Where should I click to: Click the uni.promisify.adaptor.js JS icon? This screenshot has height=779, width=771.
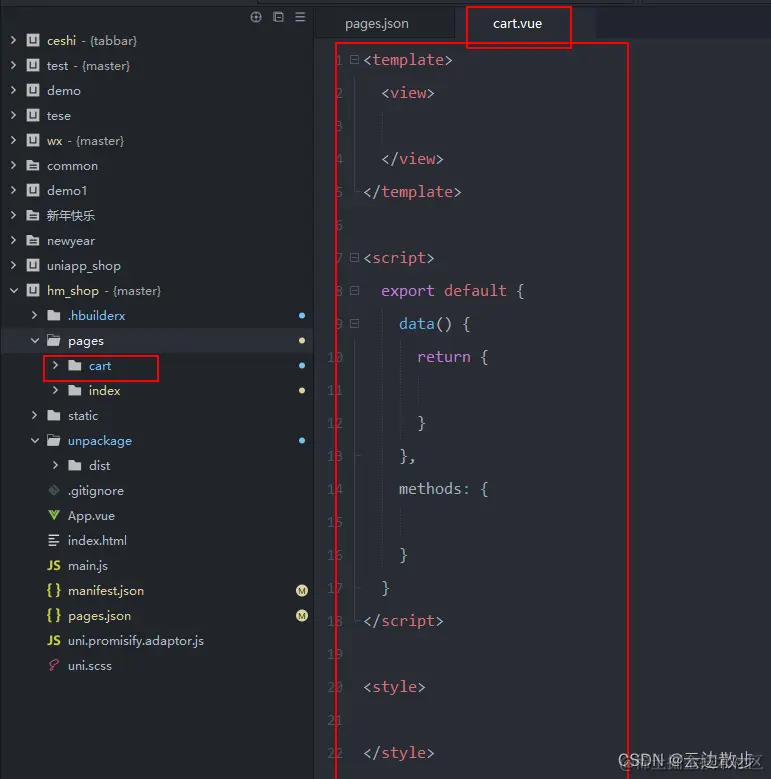pyautogui.click(x=54, y=640)
